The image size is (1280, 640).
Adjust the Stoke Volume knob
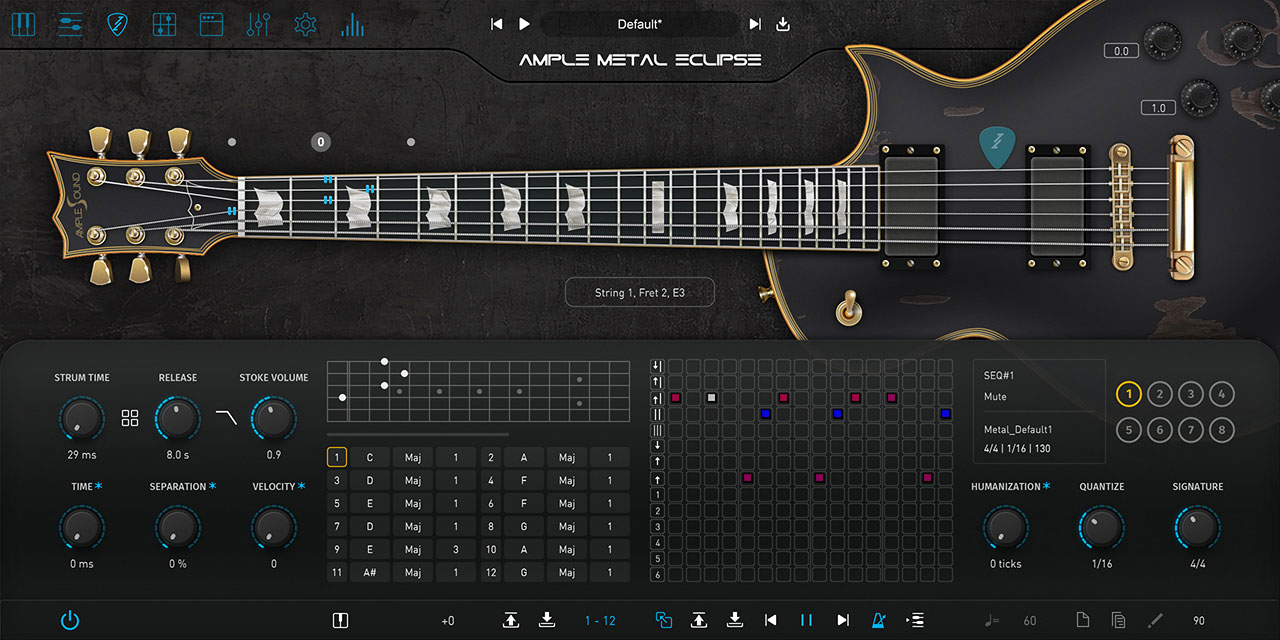coord(273,419)
